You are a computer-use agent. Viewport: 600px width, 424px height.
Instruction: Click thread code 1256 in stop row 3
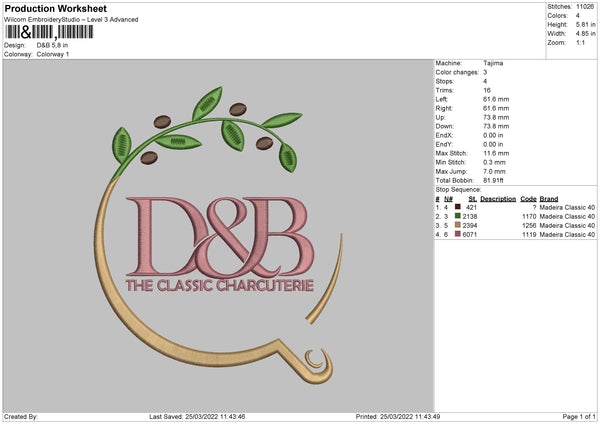click(529, 225)
